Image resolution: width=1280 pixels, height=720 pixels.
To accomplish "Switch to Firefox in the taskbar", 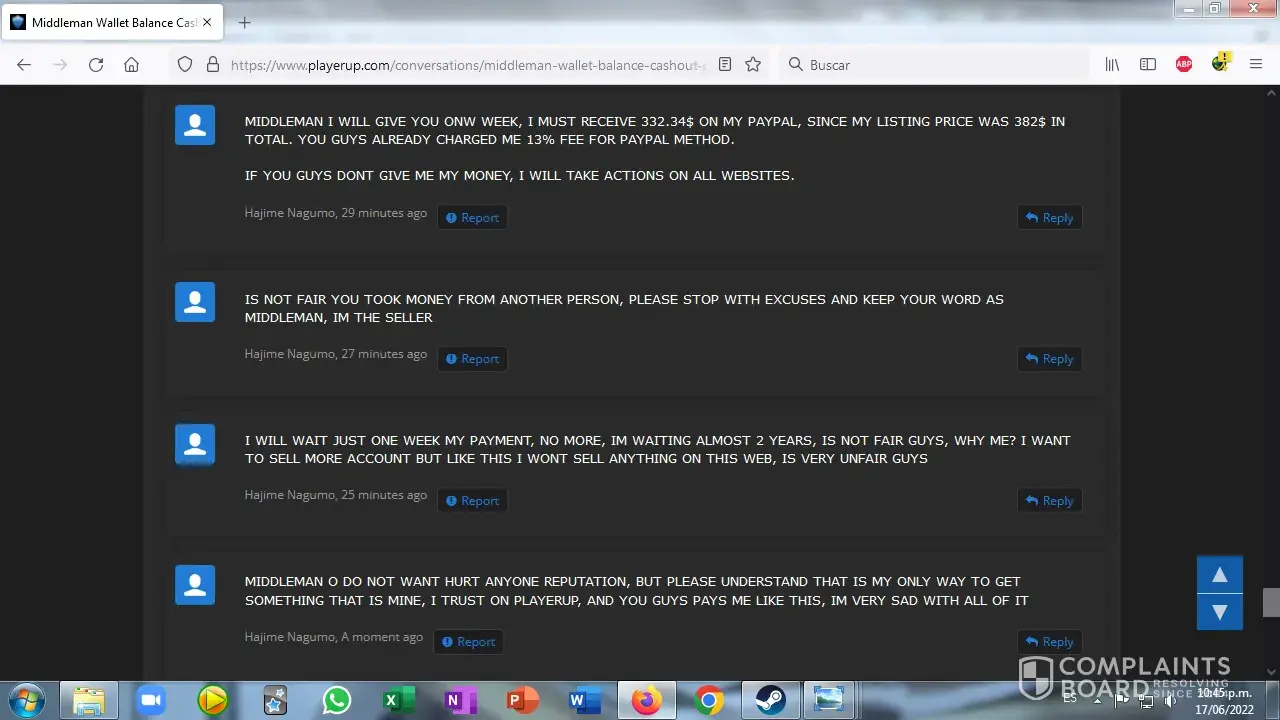I will [x=647, y=700].
